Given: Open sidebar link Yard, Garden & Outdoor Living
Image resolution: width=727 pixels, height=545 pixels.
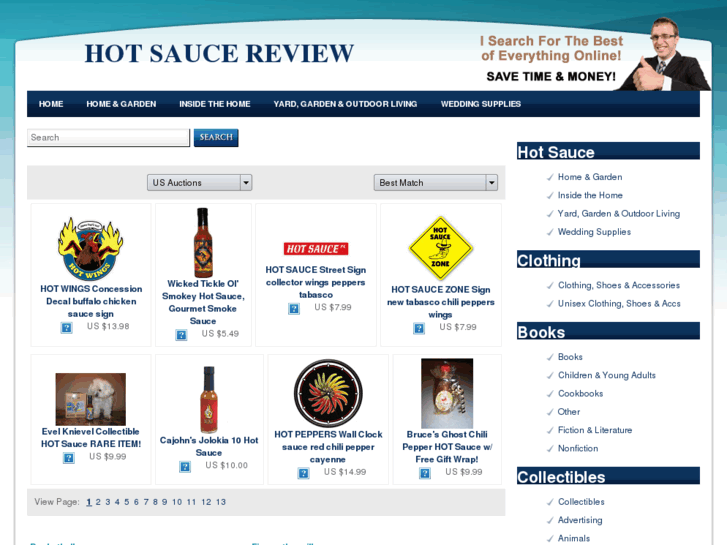Looking at the screenshot, I should click(619, 213).
